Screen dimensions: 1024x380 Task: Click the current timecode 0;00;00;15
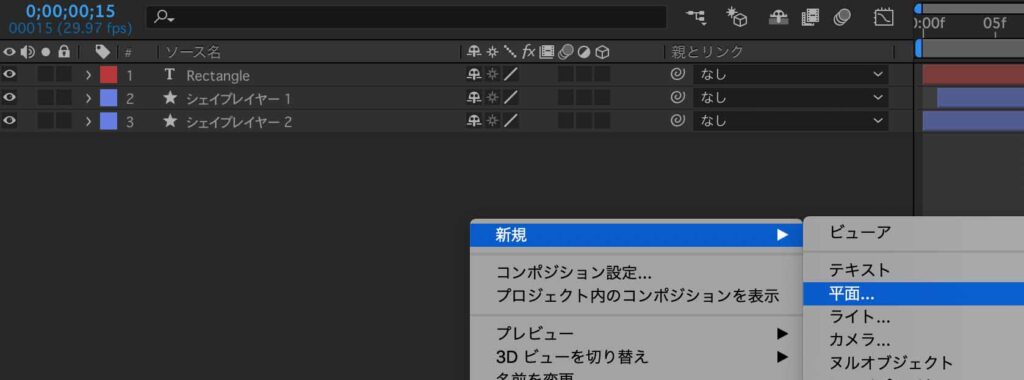click(71, 11)
